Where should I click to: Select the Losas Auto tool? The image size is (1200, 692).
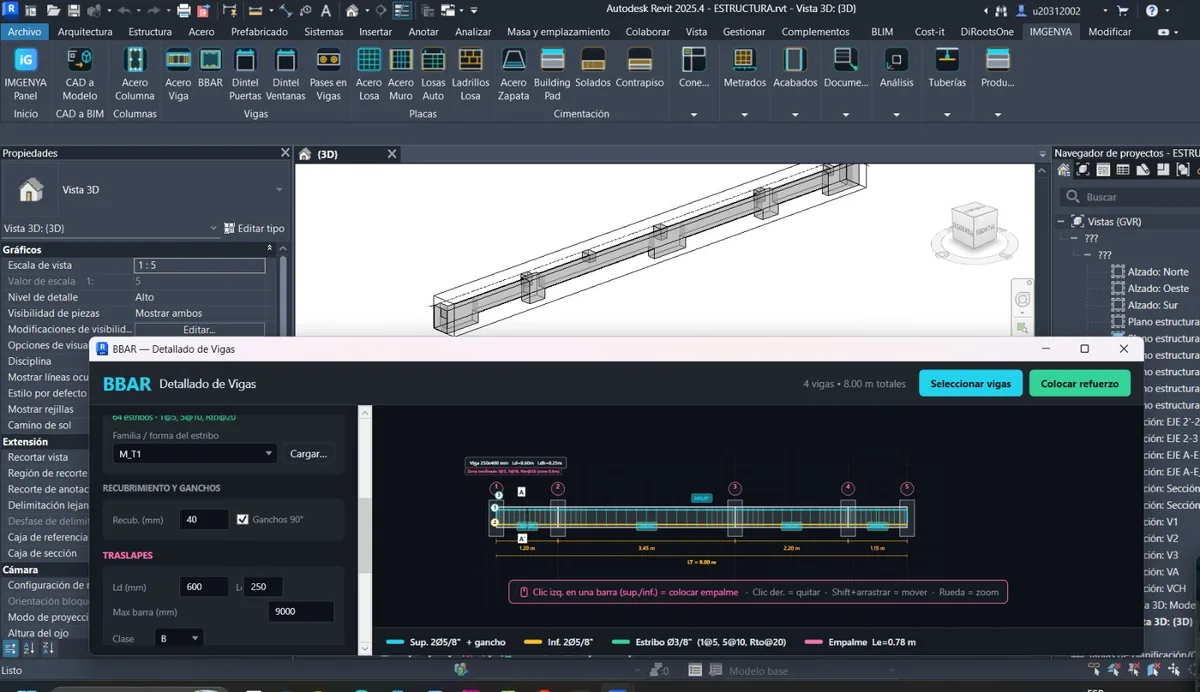click(433, 74)
